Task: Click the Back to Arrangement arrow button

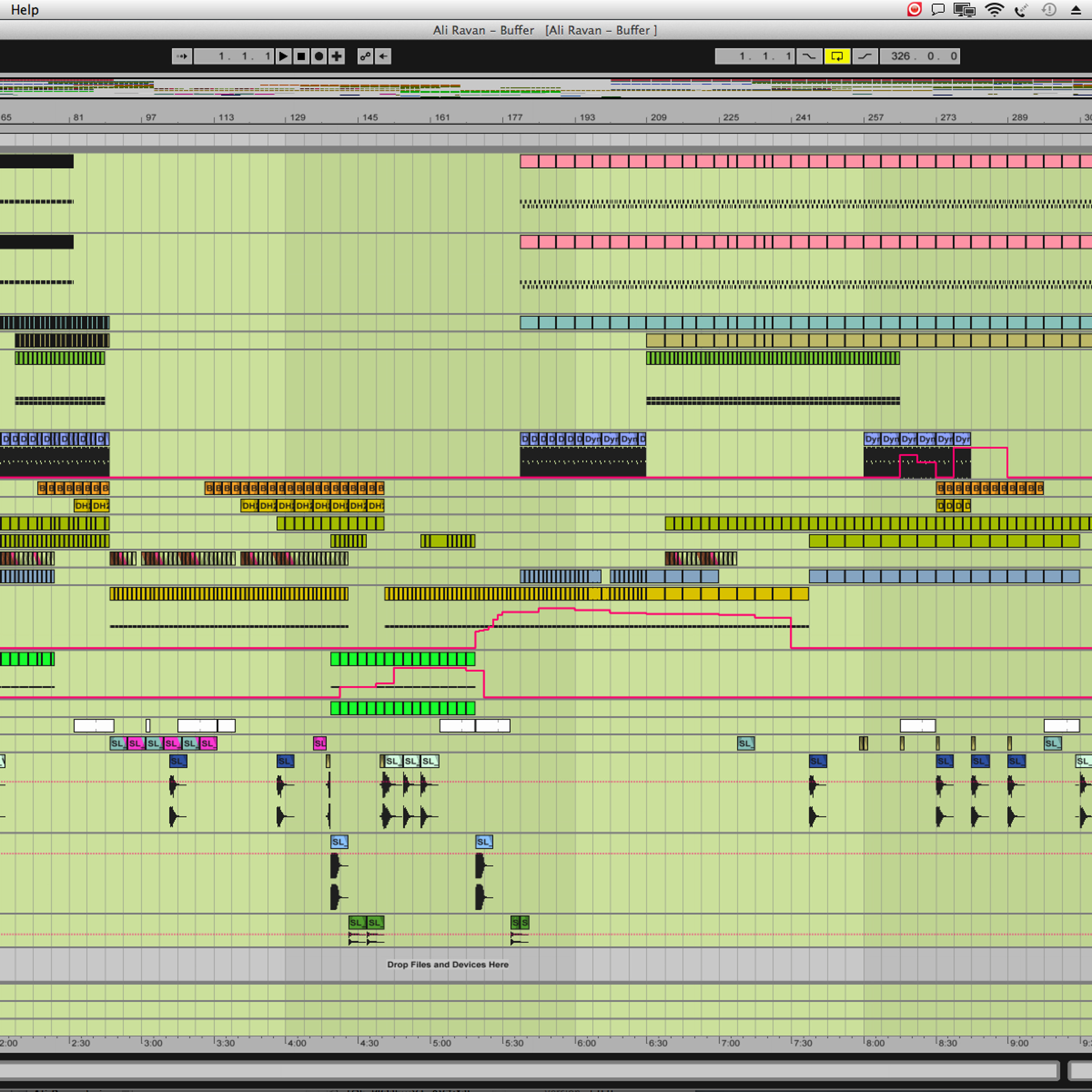Action: tap(383, 56)
